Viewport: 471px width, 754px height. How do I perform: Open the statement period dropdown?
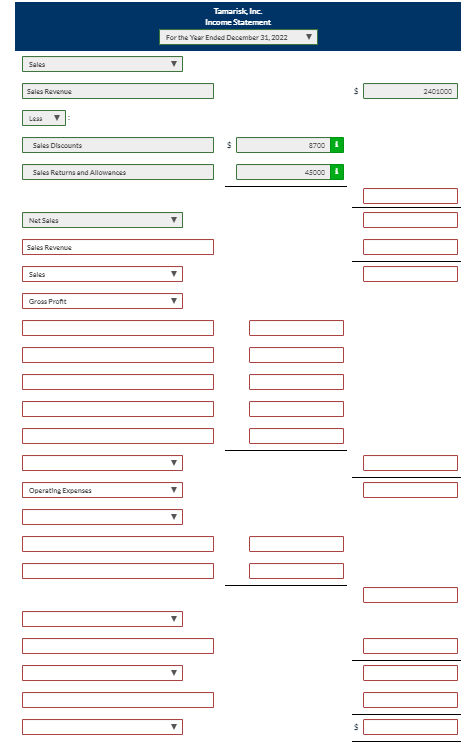pyautogui.click(x=238, y=37)
